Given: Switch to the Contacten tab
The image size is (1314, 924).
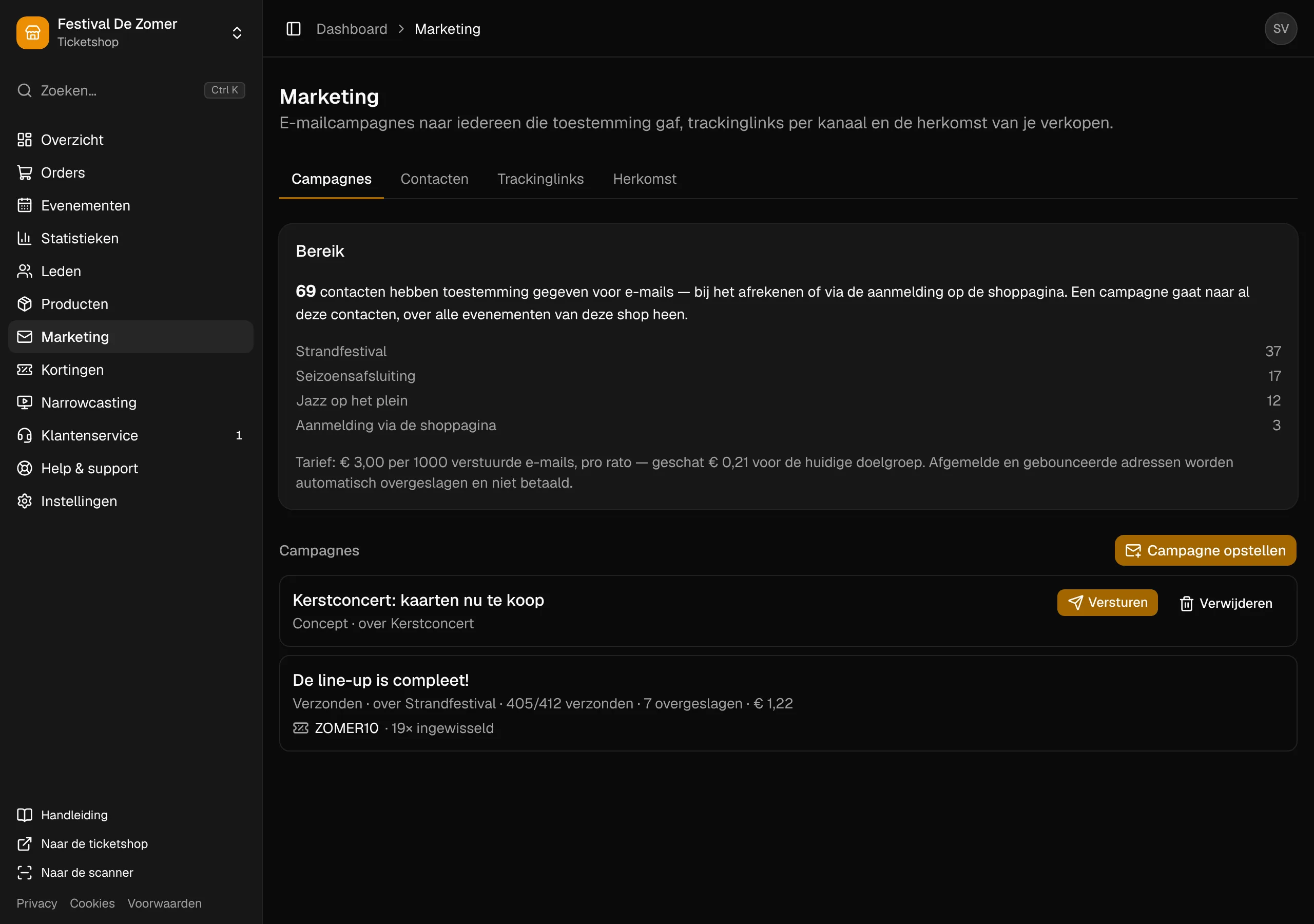Looking at the screenshot, I should (x=434, y=179).
